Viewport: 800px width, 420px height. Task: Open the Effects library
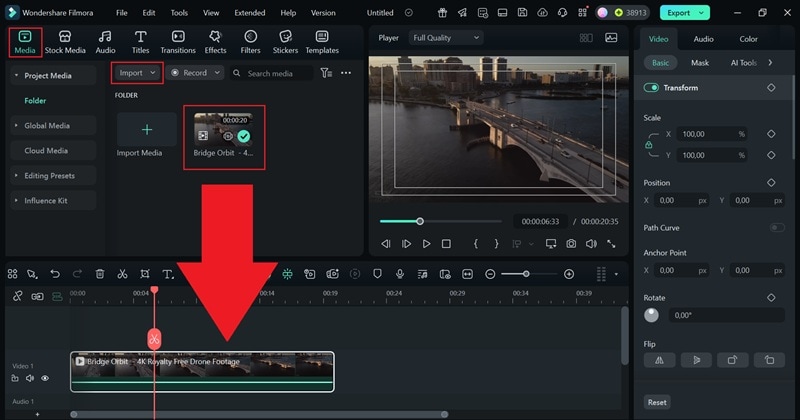click(215, 42)
